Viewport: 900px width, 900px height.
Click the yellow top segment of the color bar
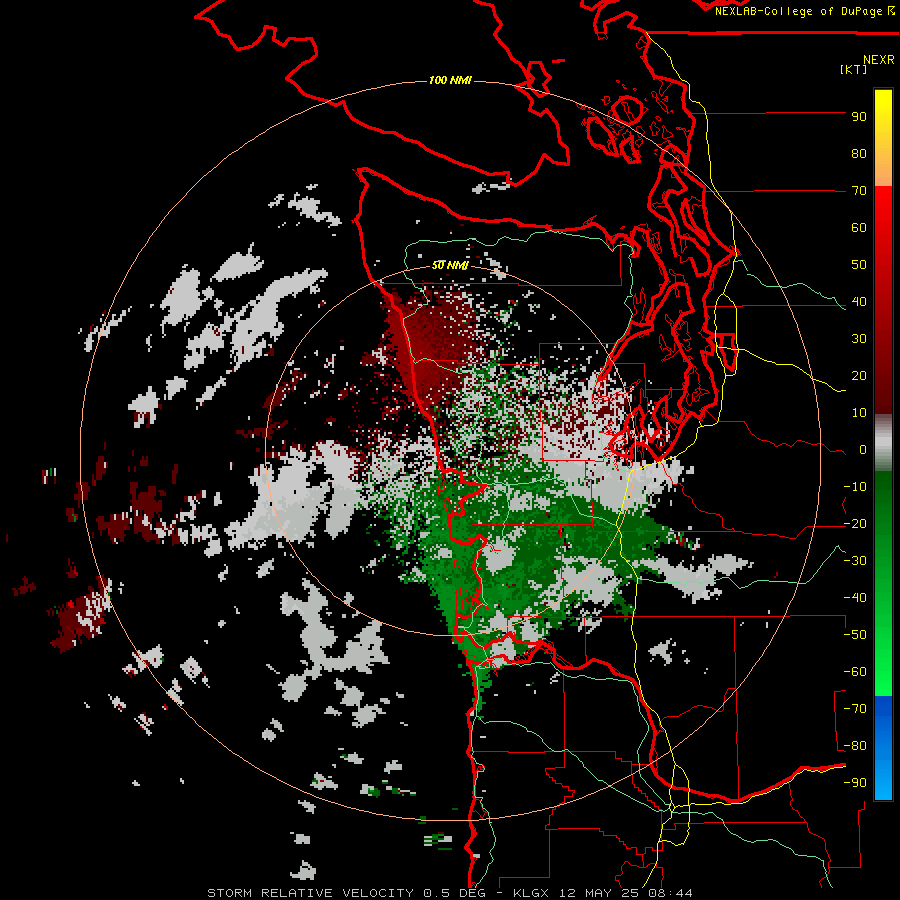(x=883, y=138)
